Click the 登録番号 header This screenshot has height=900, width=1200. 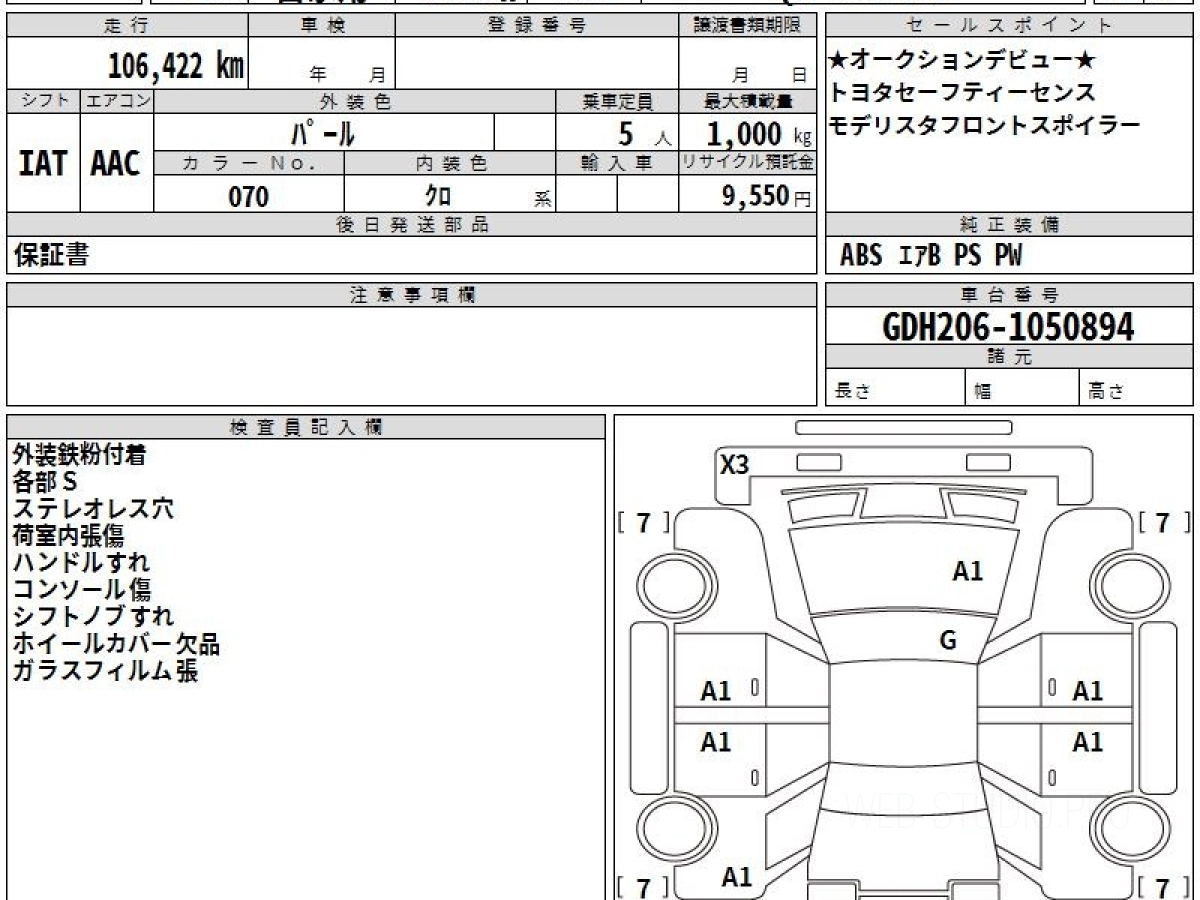click(x=537, y=26)
